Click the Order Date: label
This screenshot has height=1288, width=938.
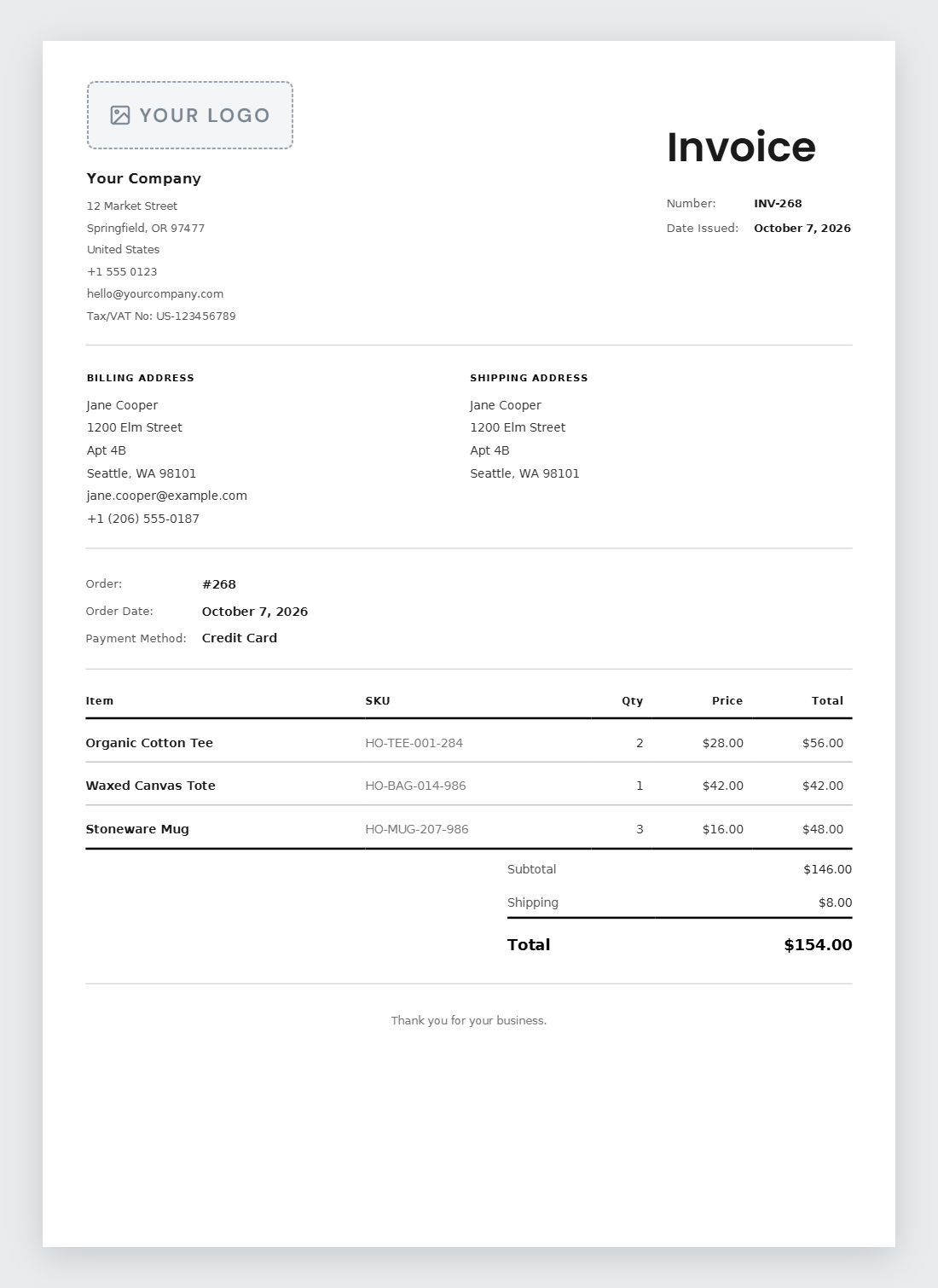pos(119,612)
